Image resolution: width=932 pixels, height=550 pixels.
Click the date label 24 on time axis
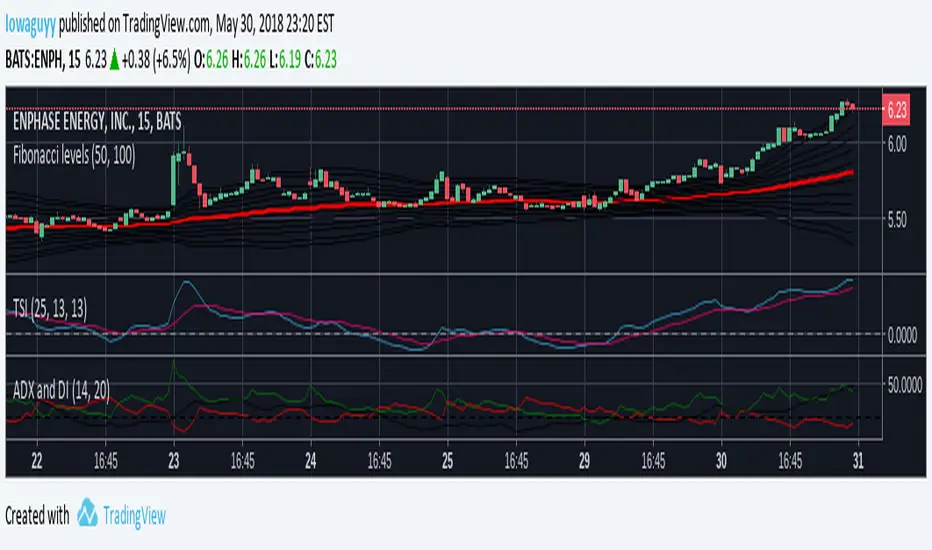pos(310,461)
